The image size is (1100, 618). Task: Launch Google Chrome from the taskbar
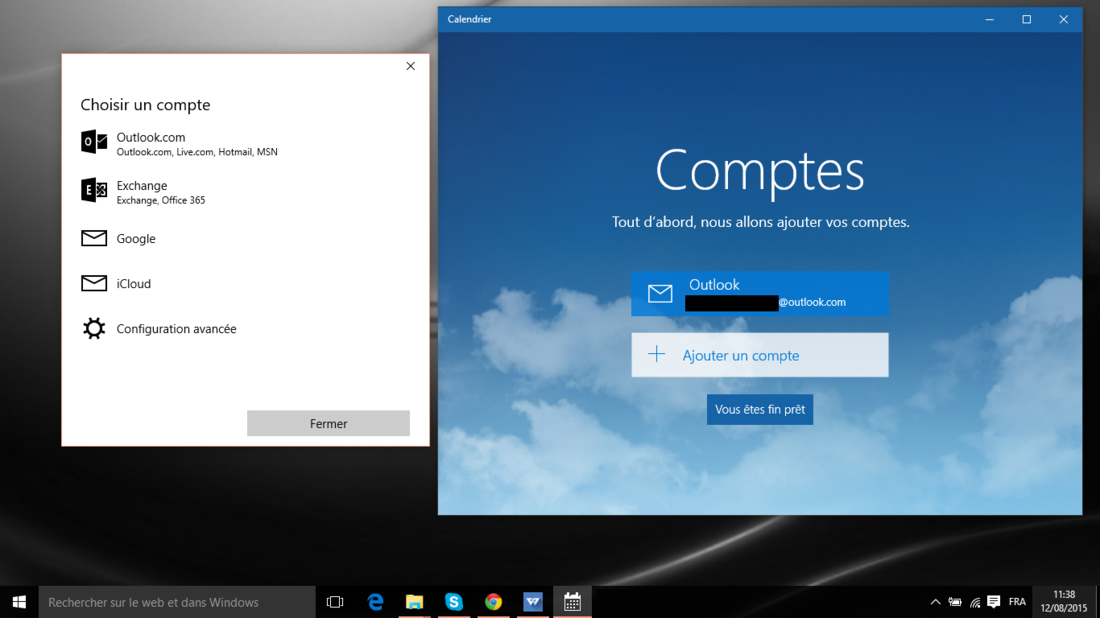coord(493,602)
